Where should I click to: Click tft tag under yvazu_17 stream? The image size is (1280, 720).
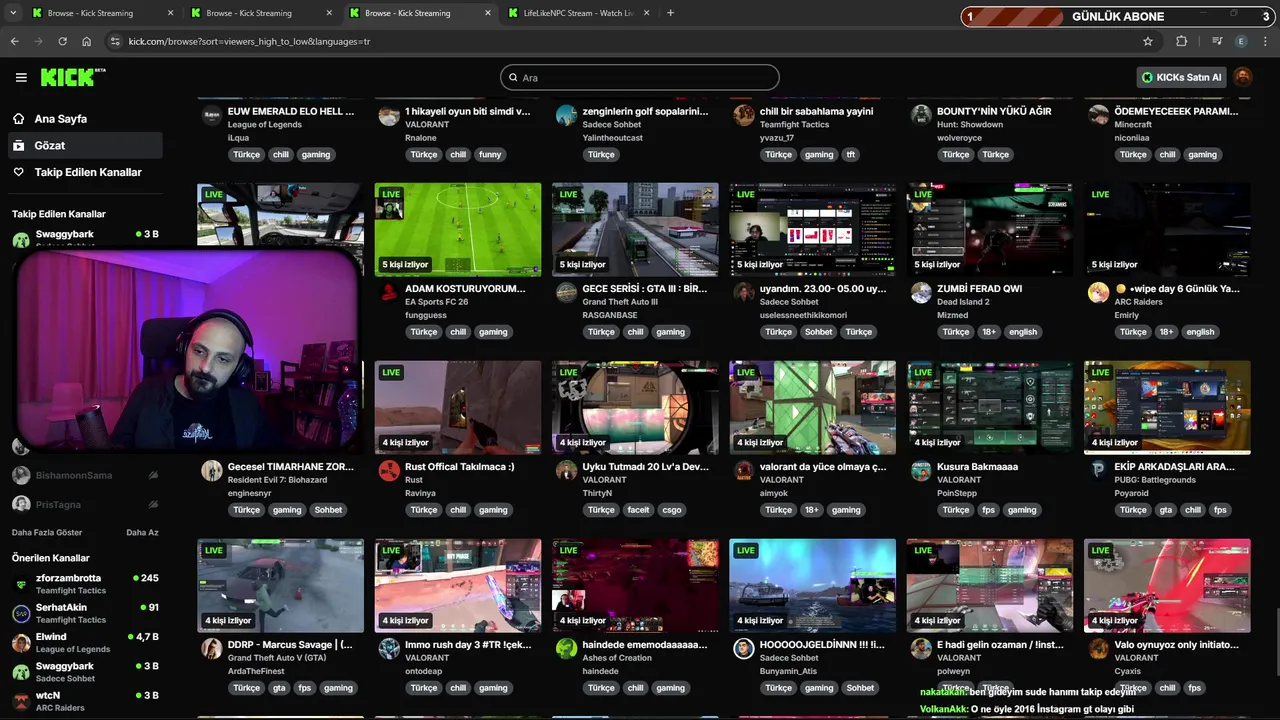coord(851,155)
